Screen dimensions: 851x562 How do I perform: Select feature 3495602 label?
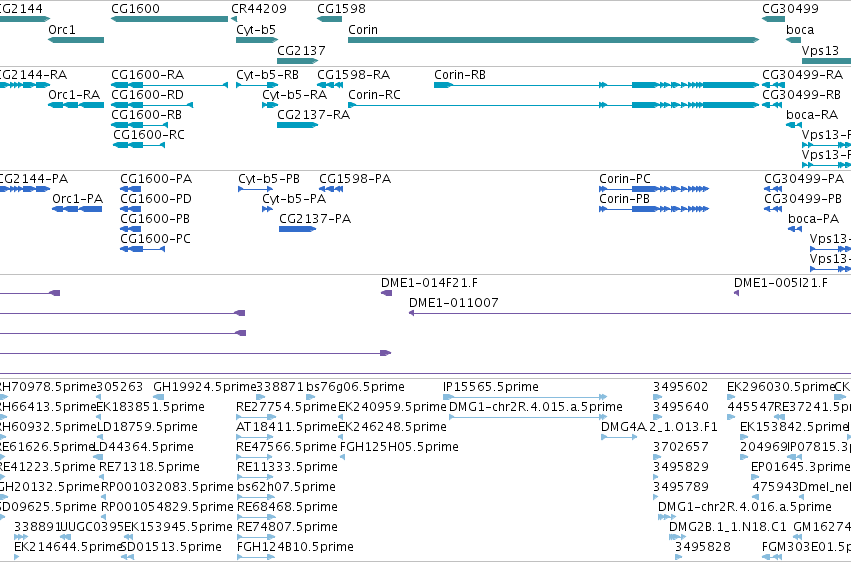click(x=681, y=387)
